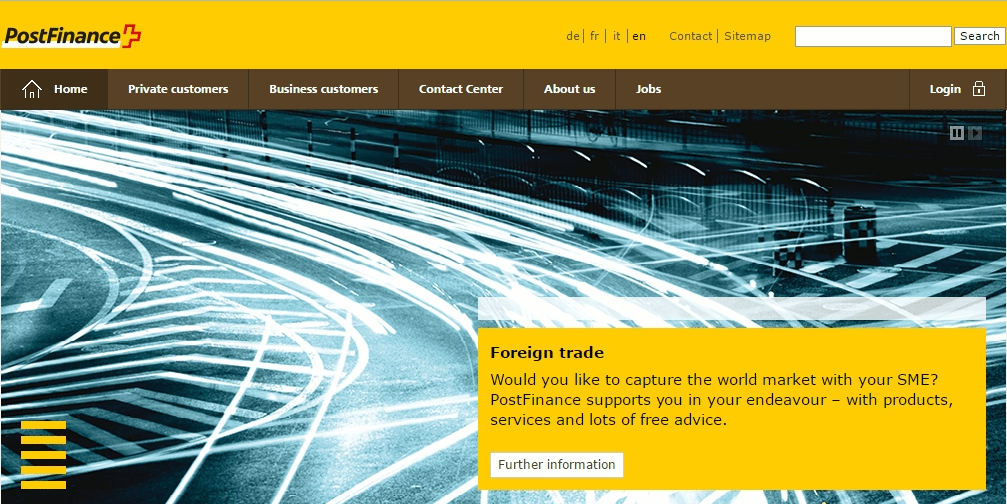The width and height of the screenshot is (1007, 504).
Task: Click the PostFinance logo
Action: [71, 36]
